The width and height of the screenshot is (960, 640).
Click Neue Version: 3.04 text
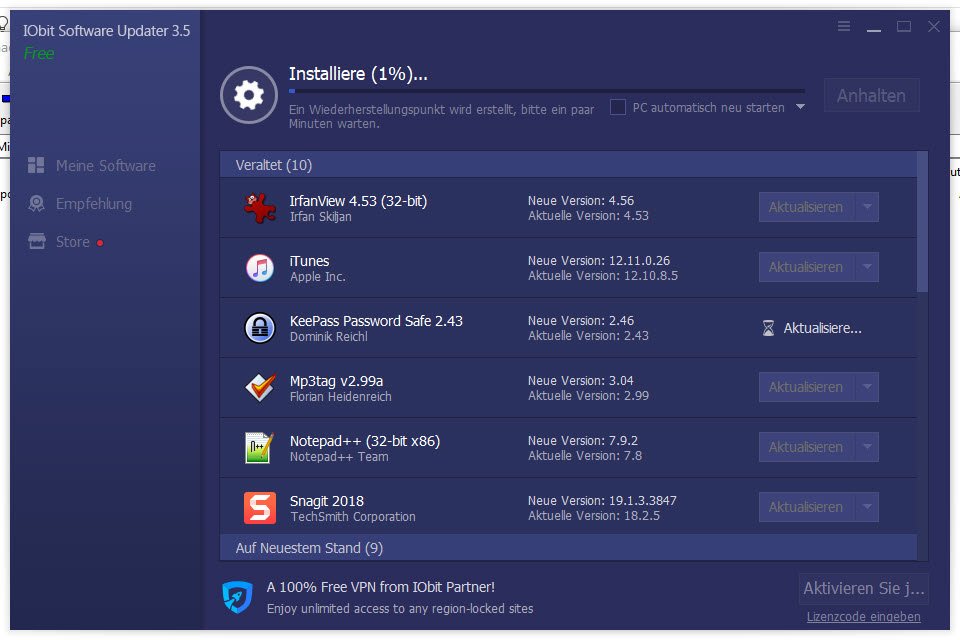coord(580,380)
